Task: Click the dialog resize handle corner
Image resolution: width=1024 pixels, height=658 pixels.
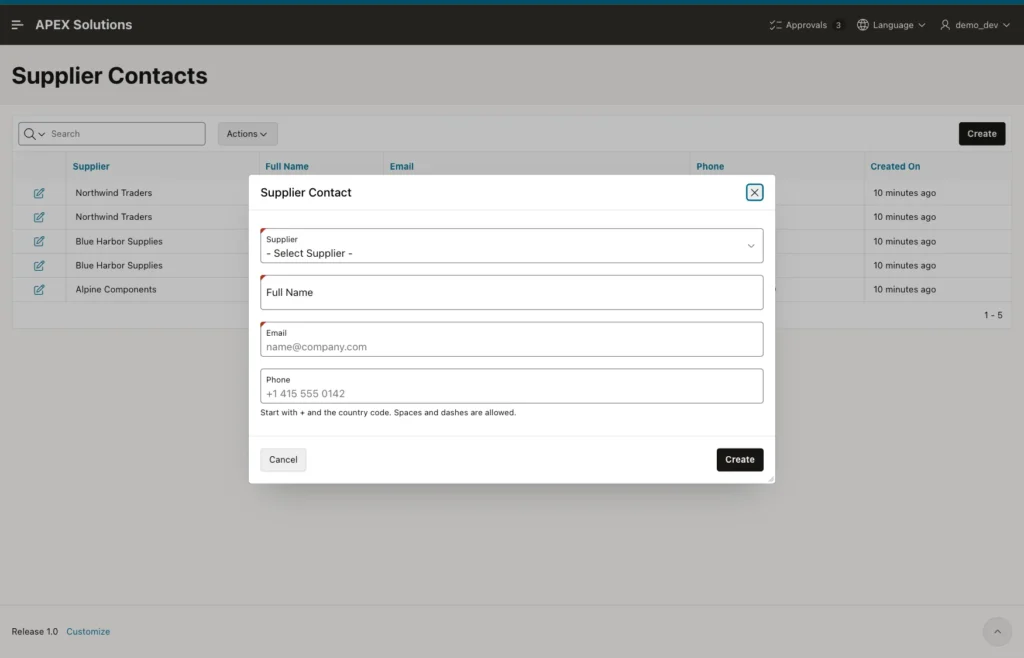Action: tap(771, 479)
